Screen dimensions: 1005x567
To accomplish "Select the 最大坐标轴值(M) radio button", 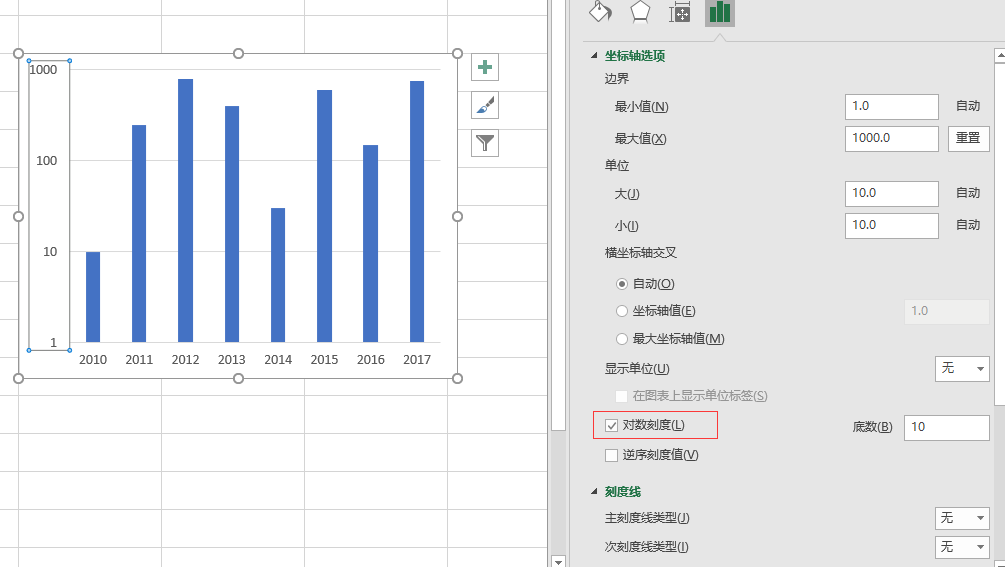I will pos(621,339).
